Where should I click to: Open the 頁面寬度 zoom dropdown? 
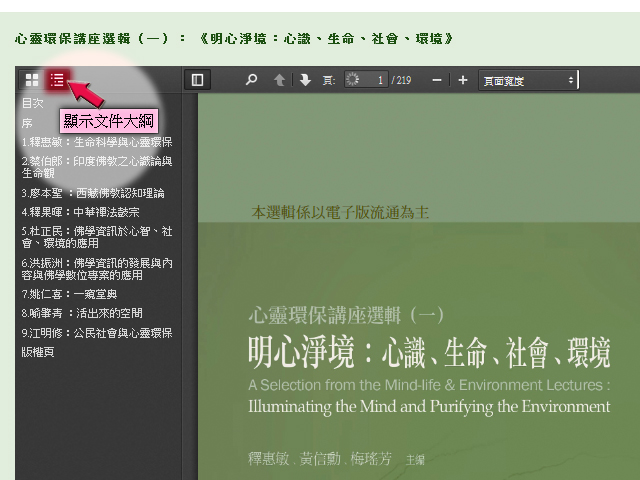tap(528, 80)
